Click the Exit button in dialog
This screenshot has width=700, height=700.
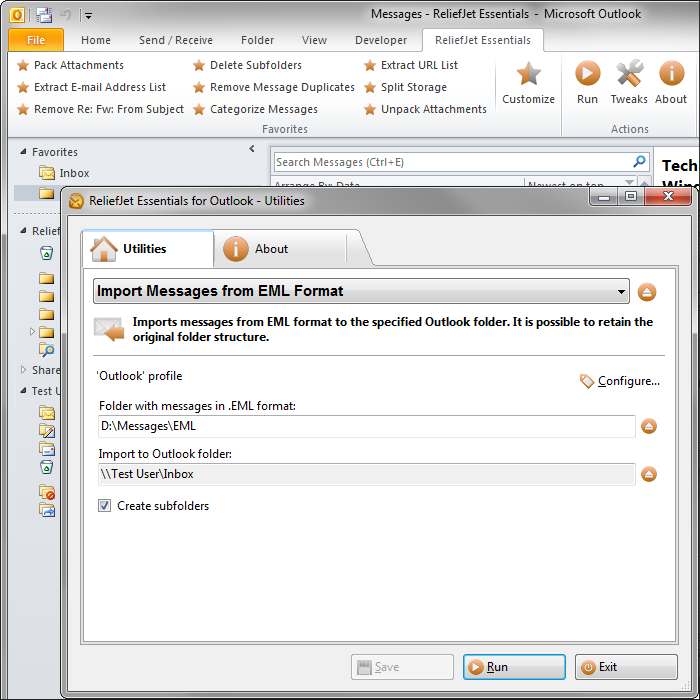(626, 667)
